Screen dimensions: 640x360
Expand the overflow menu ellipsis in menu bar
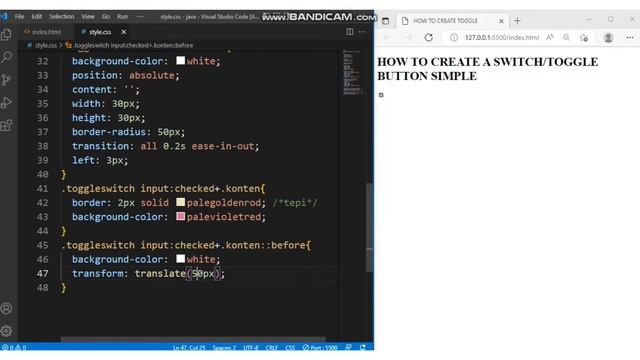[140, 17]
